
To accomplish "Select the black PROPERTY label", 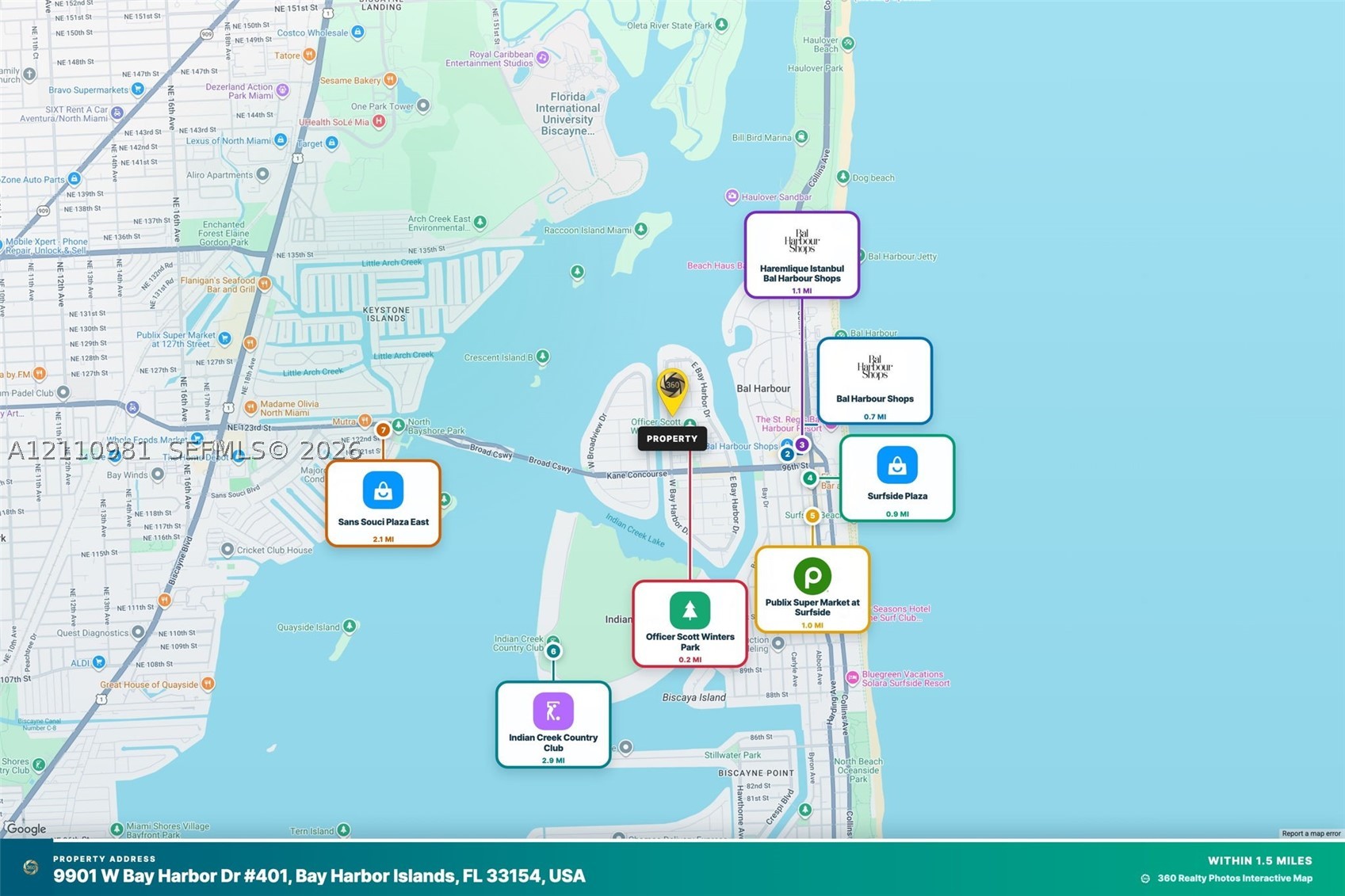I will coord(672,438).
